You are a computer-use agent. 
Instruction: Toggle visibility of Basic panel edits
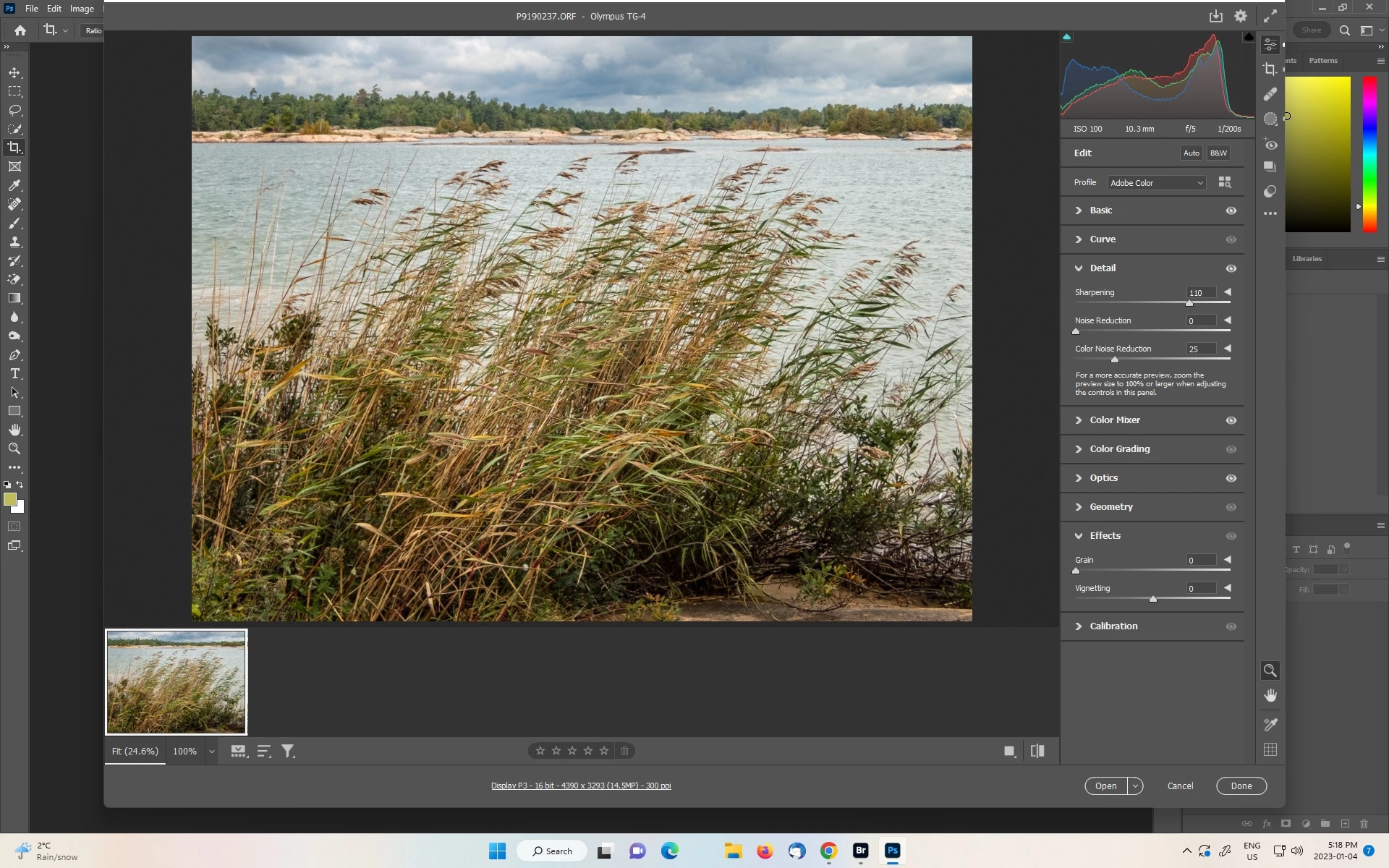pos(1231,210)
